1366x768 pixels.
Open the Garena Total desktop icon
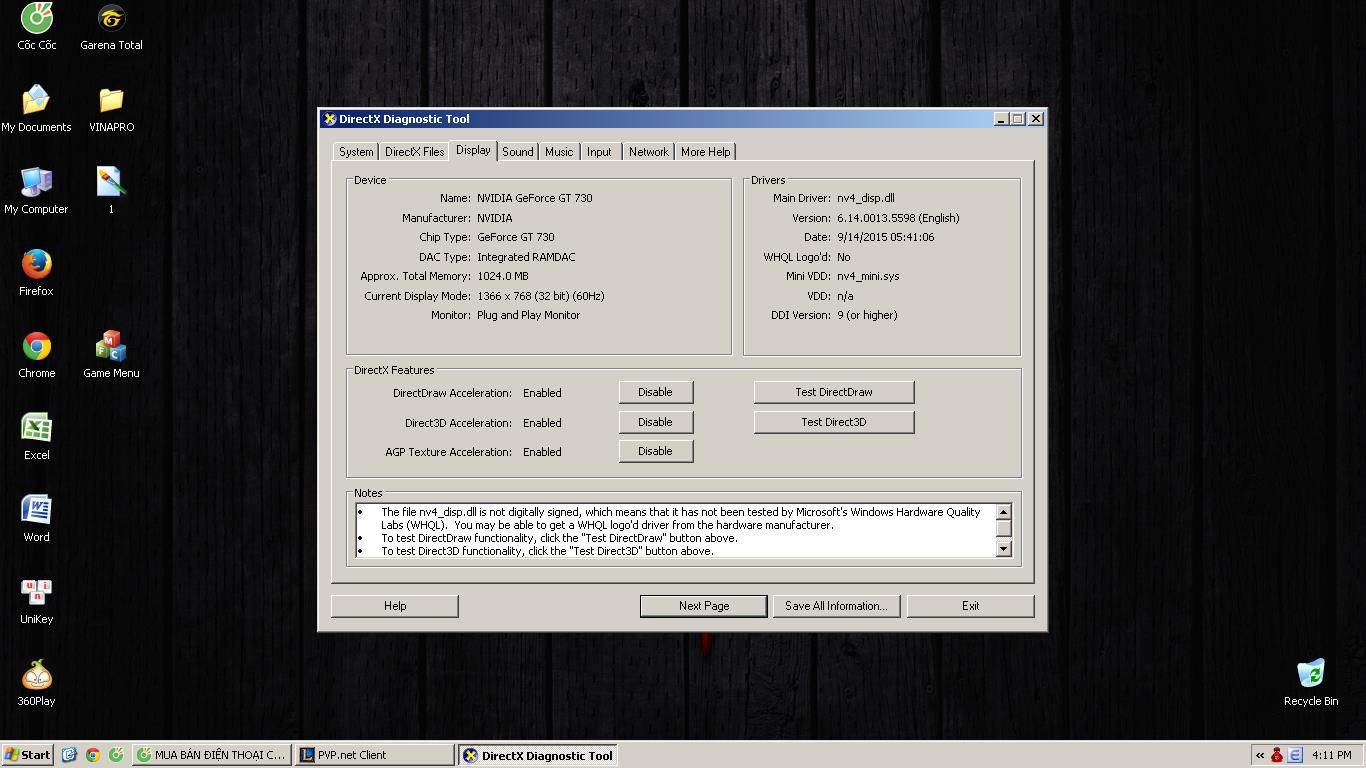(x=111, y=18)
